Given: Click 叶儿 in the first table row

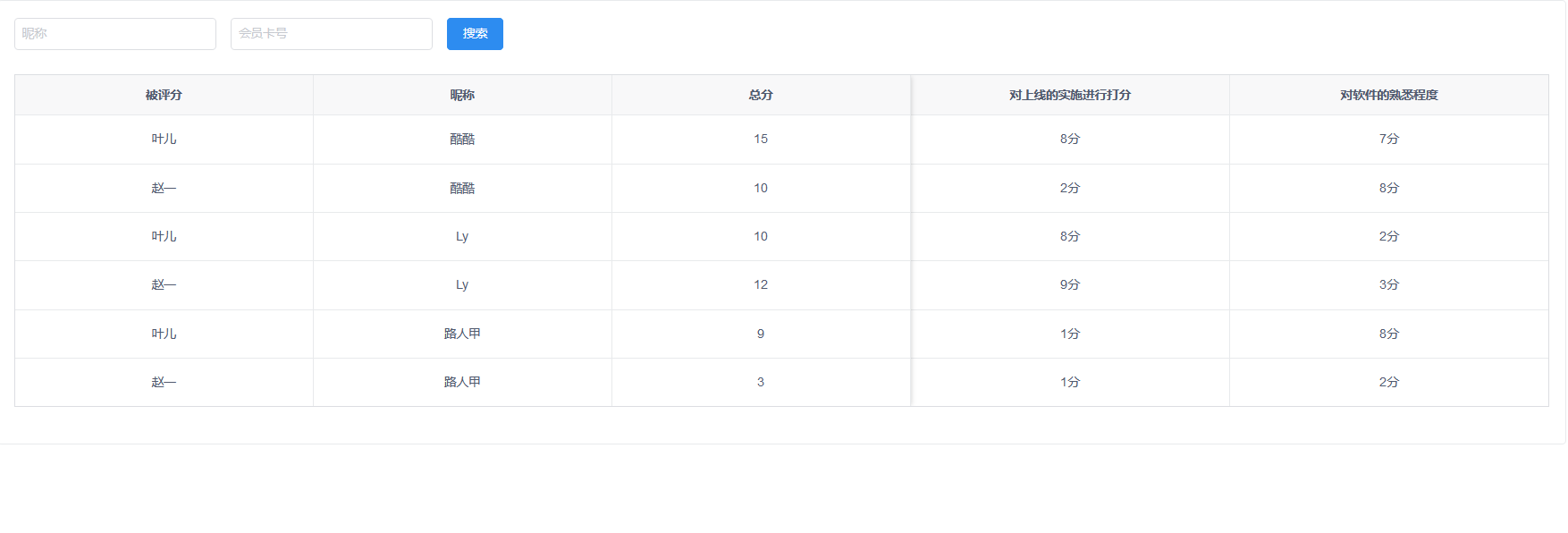Looking at the screenshot, I should click(164, 139).
